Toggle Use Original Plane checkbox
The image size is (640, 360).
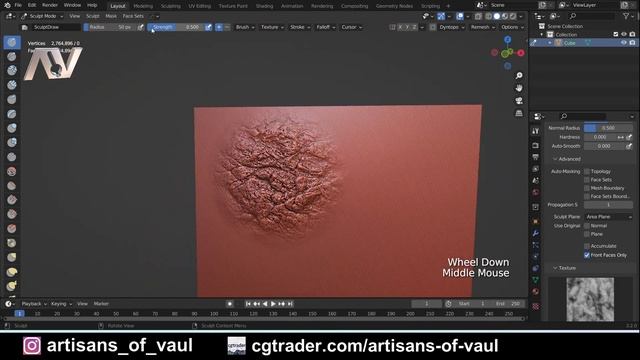coord(587,234)
